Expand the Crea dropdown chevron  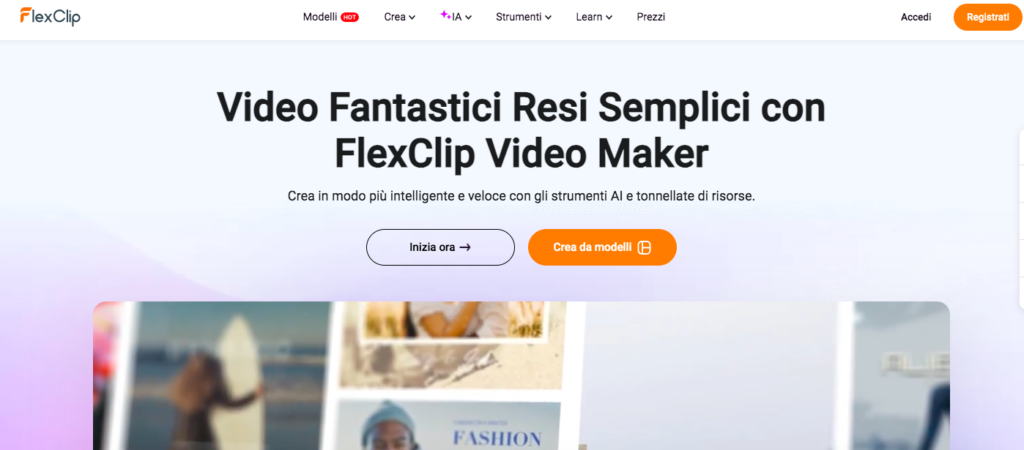(x=412, y=18)
